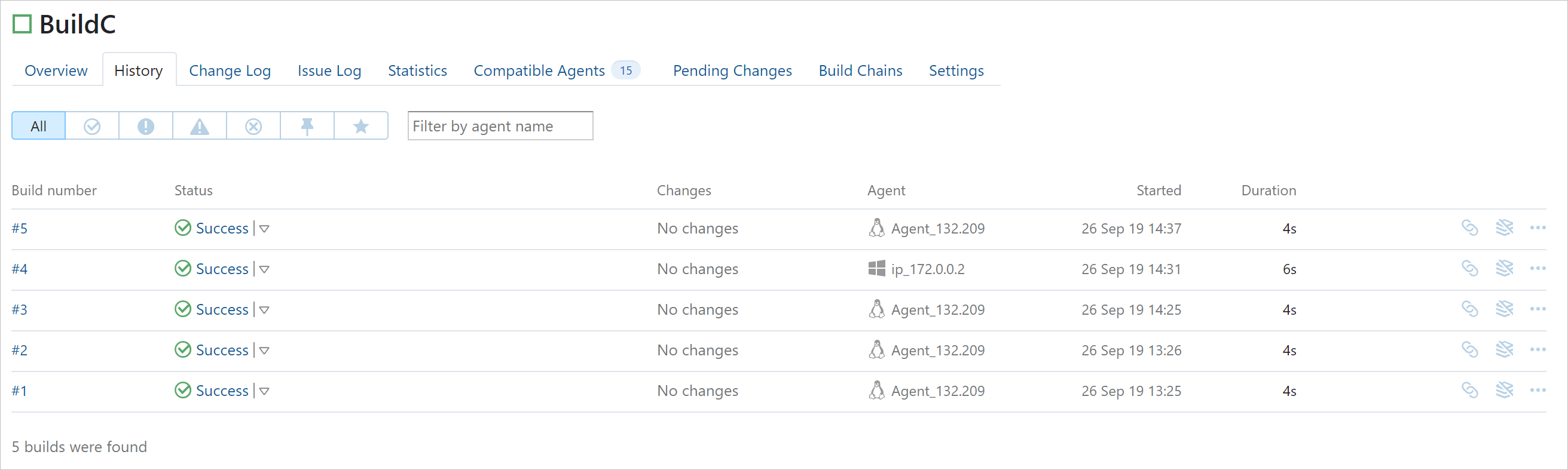Click the changes layers icon for build #4
This screenshot has height=470, width=1568.
tap(1504, 269)
